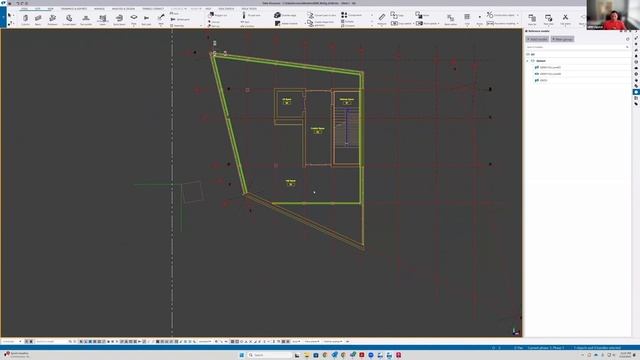640x360 pixels.
Task: Open the Construction object dropdown arrow
Action: tap(518, 16)
